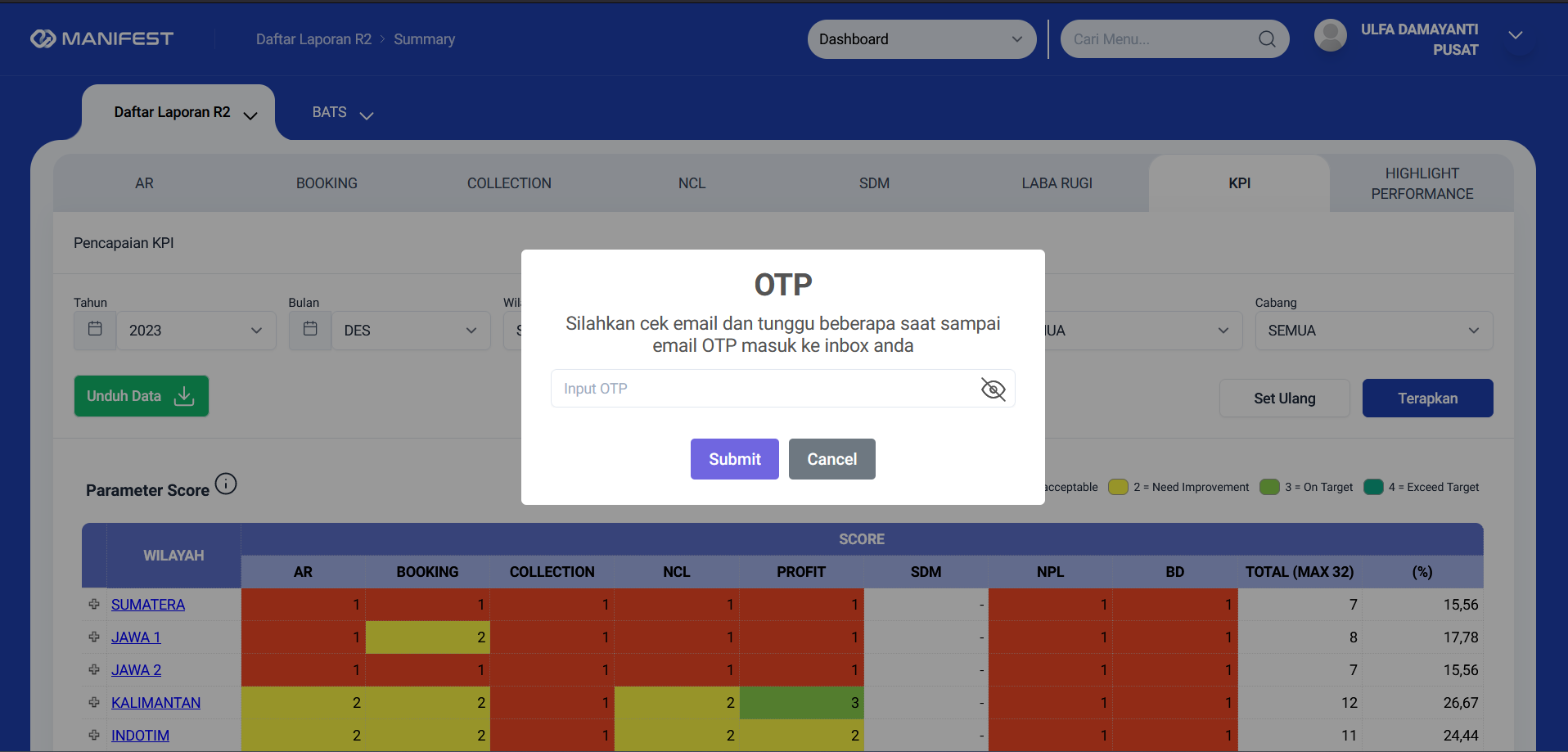Cancel the OTP dialog

pos(831,459)
